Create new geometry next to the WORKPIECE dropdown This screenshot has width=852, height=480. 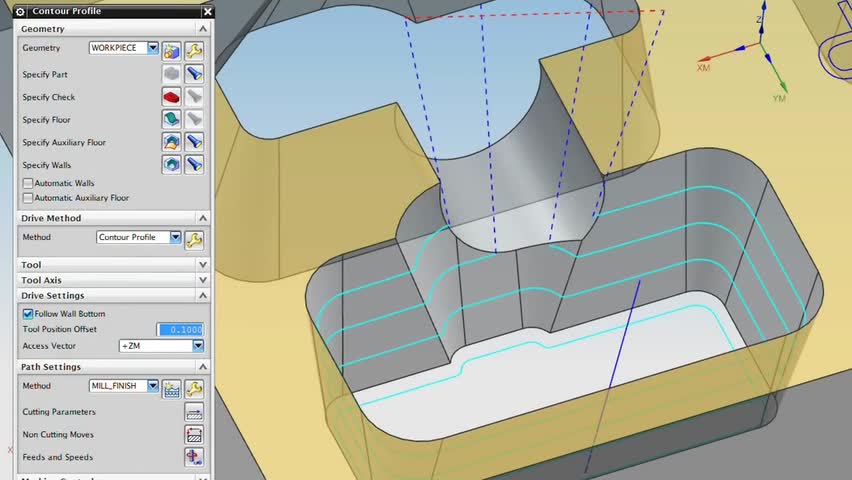click(x=171, y=51)
